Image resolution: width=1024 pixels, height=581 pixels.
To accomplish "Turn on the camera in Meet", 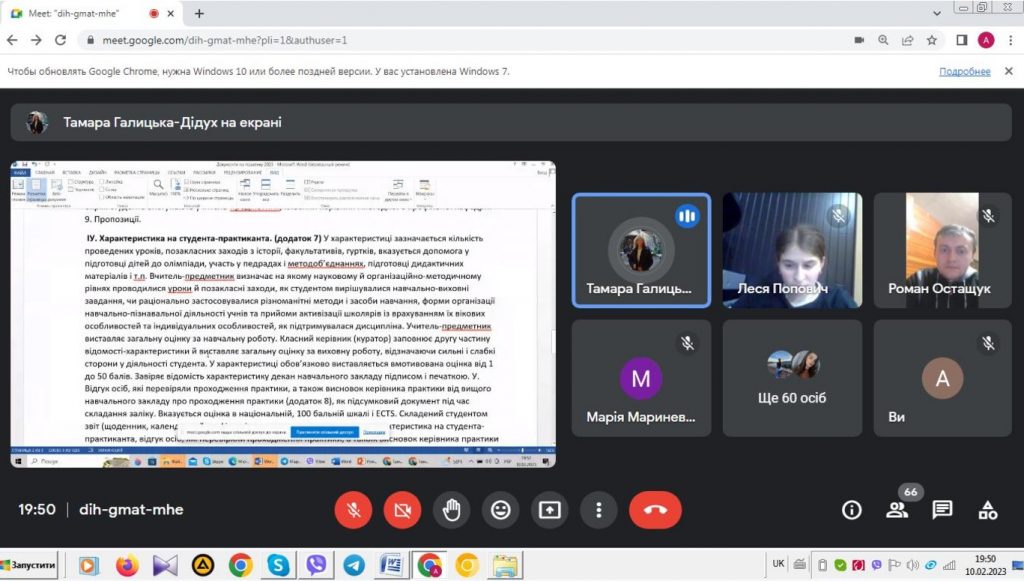I will pyautogui.click(x=402, y=510).
